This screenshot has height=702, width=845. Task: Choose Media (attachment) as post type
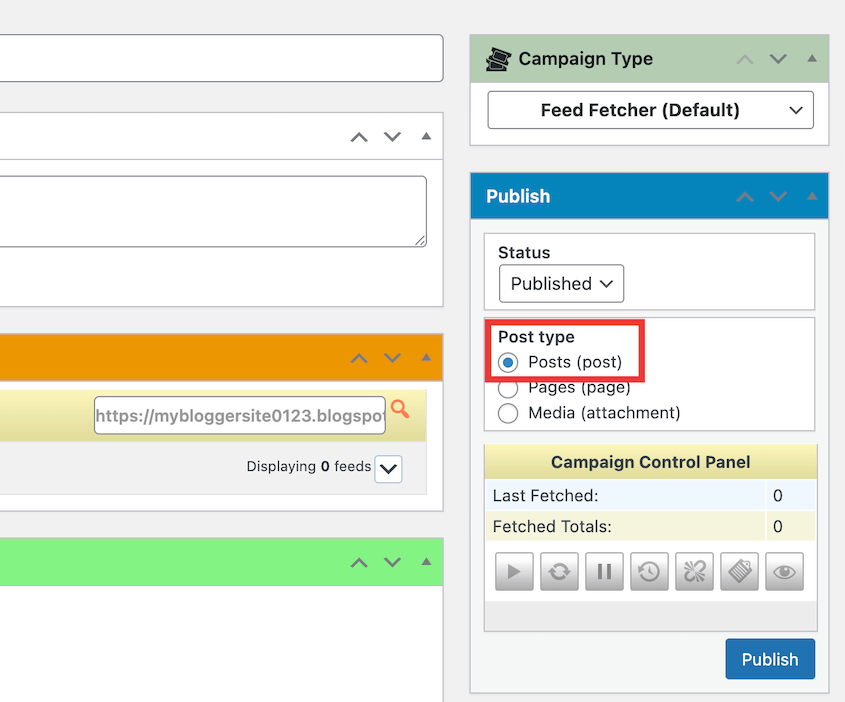coord(508,413)
